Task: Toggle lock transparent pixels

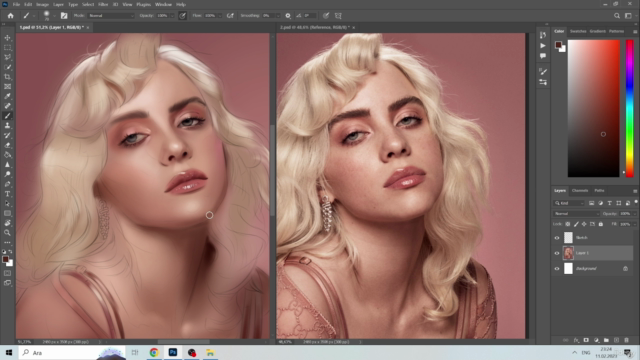Action: pyautogui.click(x=568, y=224)
